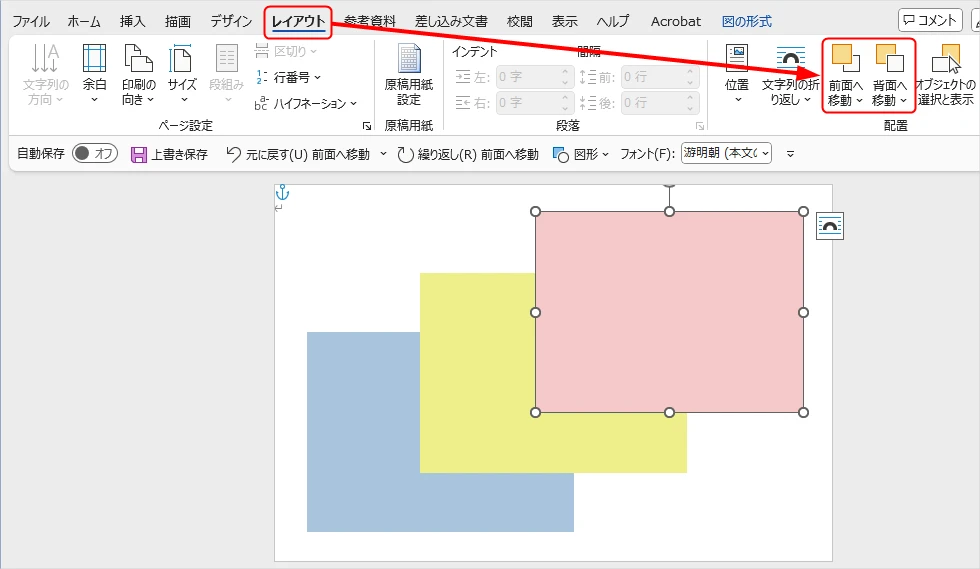Click the anchor icon on the page
This screenshot has height=569, width=980.
click(282, 192)
